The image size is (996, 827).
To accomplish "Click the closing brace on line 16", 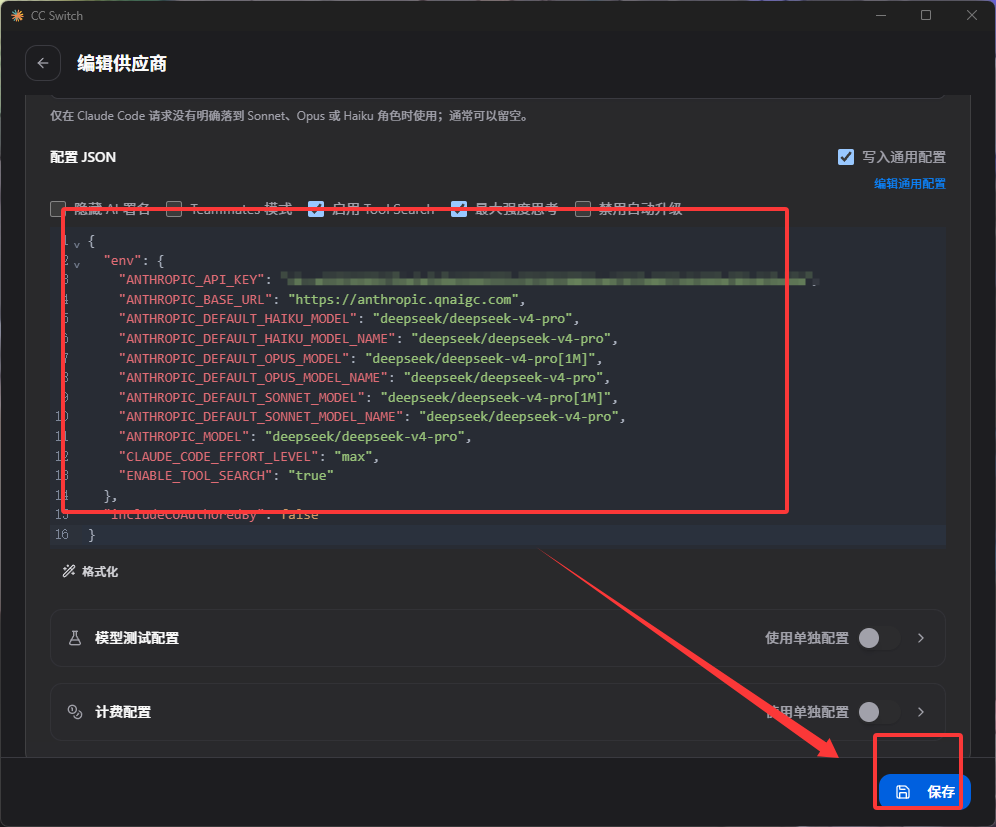I will 91,535.
